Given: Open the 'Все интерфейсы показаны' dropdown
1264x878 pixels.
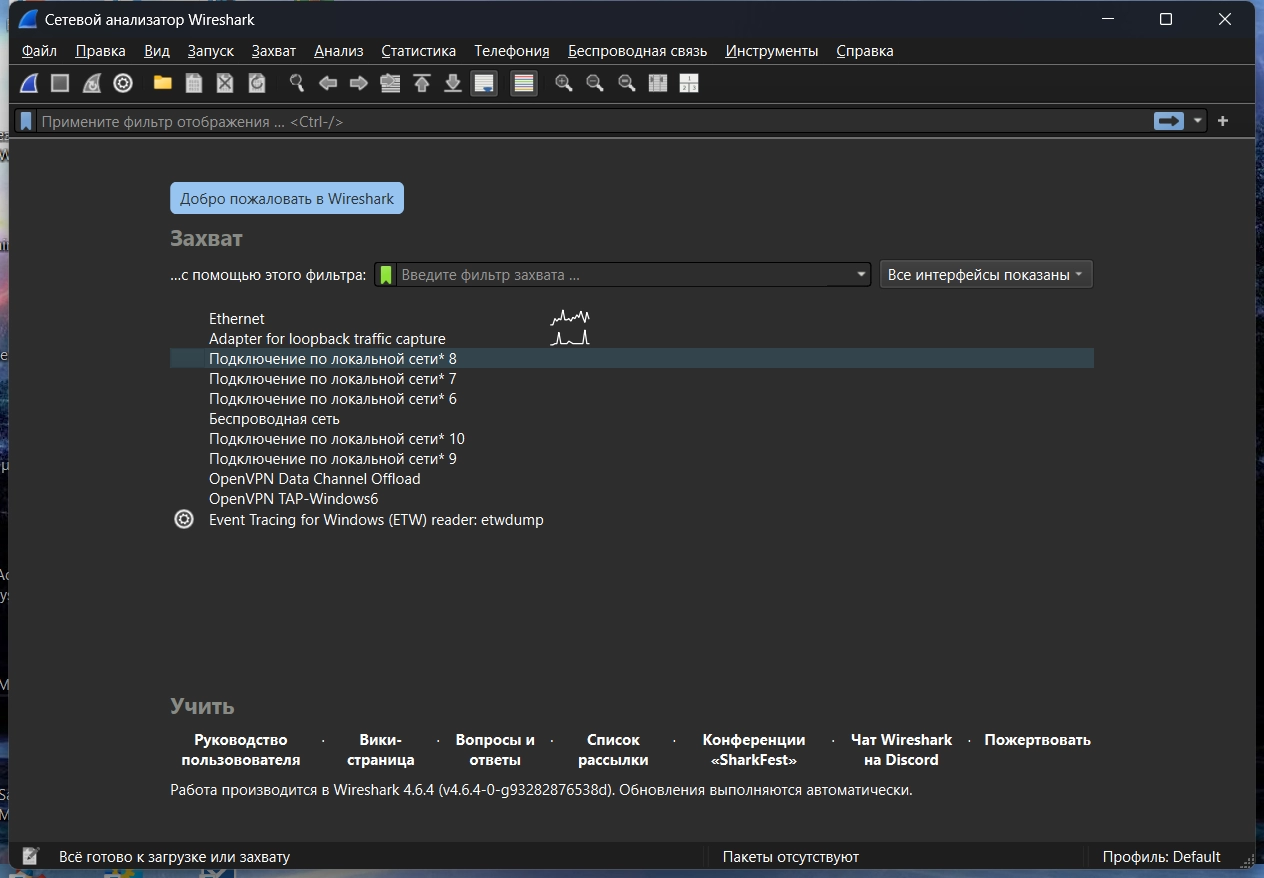Looking at the screenshot, I should coord(985,275).
